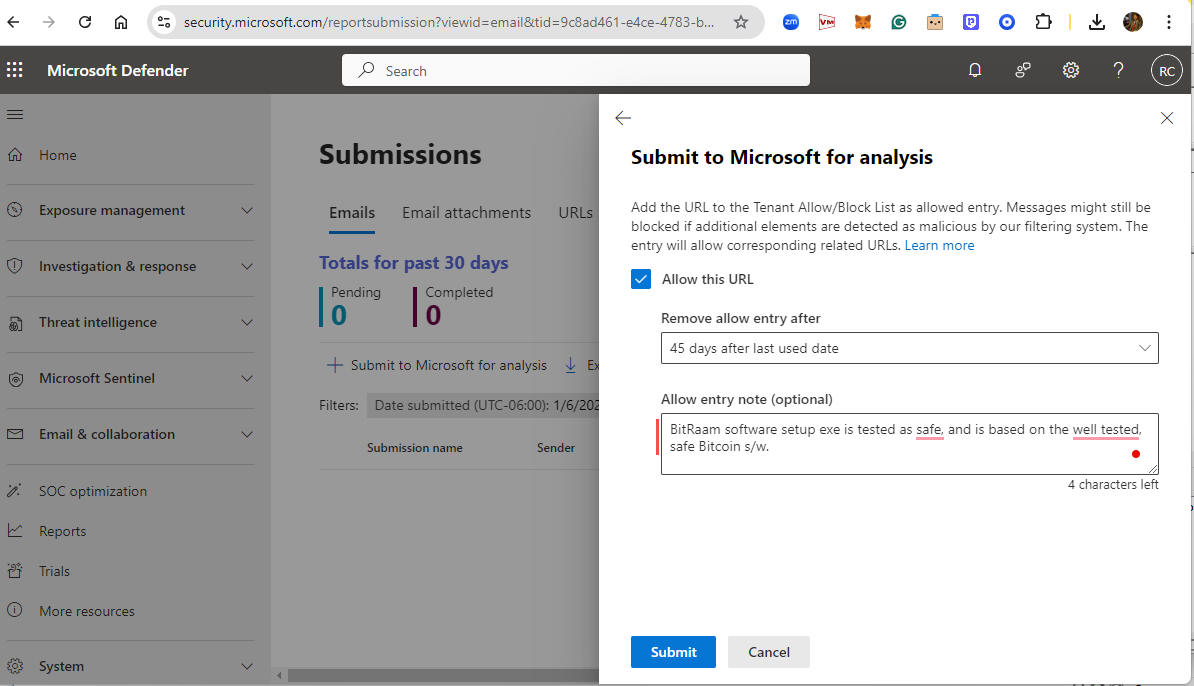
Task: Click the Microsoft Defender title link
Action: pos(117,70)
